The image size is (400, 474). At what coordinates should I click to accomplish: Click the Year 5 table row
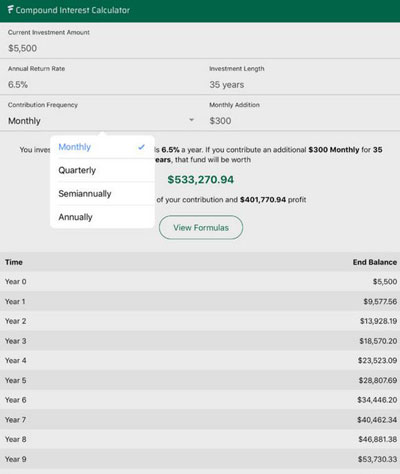click(200, 380)
